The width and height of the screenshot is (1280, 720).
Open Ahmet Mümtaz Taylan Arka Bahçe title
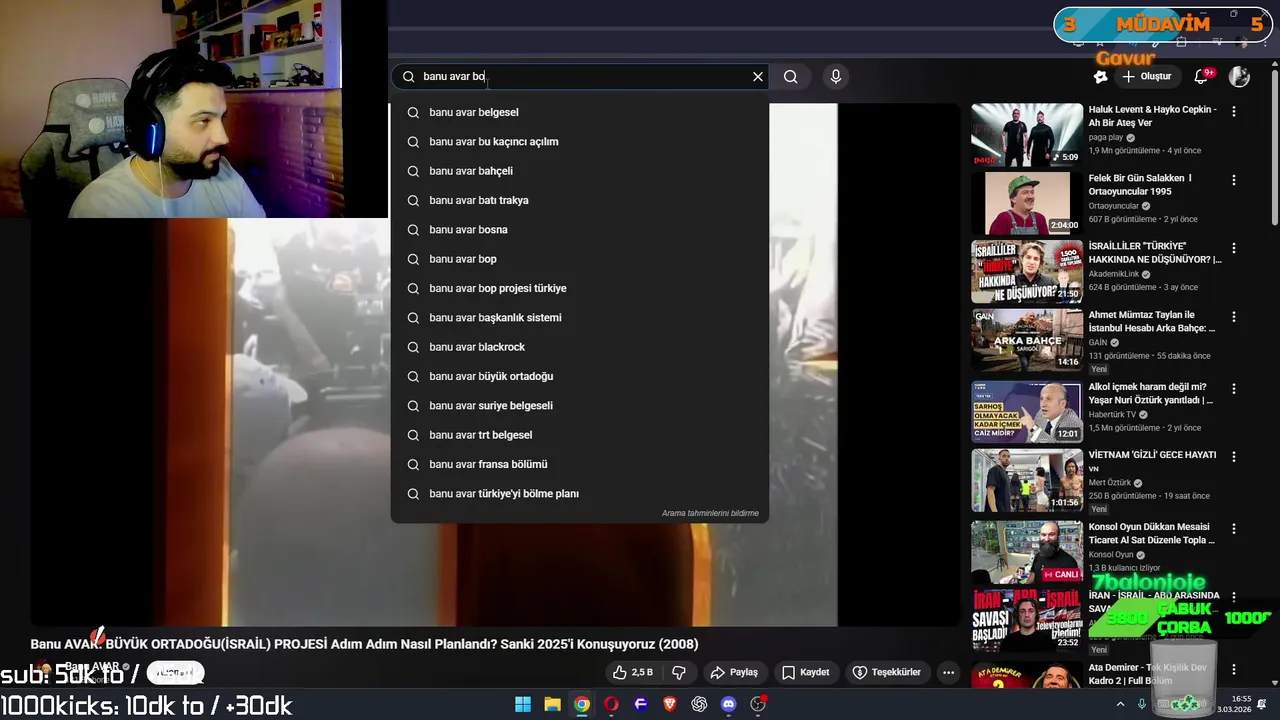pos(1152,322)
